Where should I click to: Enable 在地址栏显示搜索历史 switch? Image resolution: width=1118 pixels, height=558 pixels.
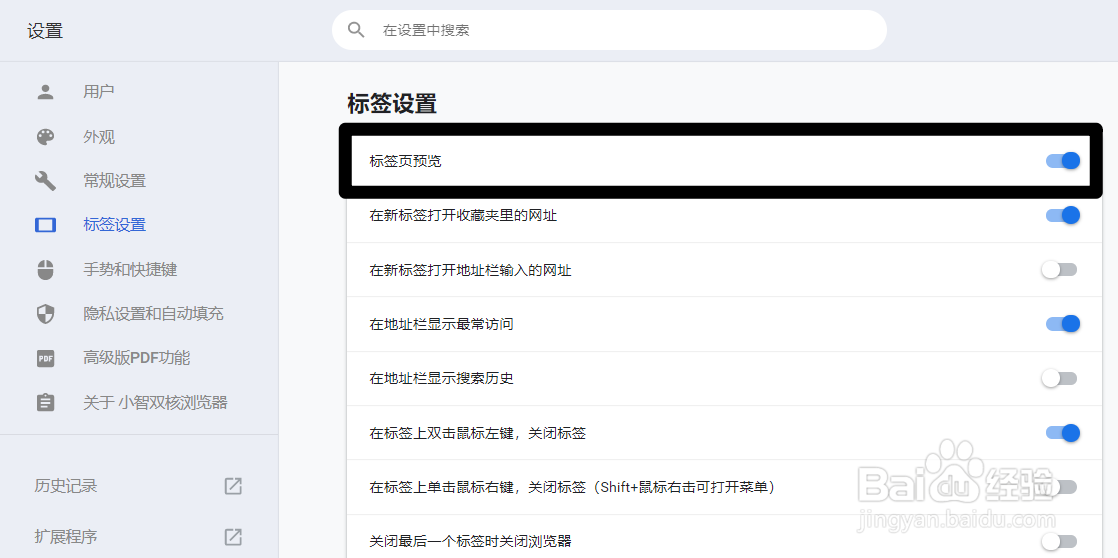(x=1059, y=379)
